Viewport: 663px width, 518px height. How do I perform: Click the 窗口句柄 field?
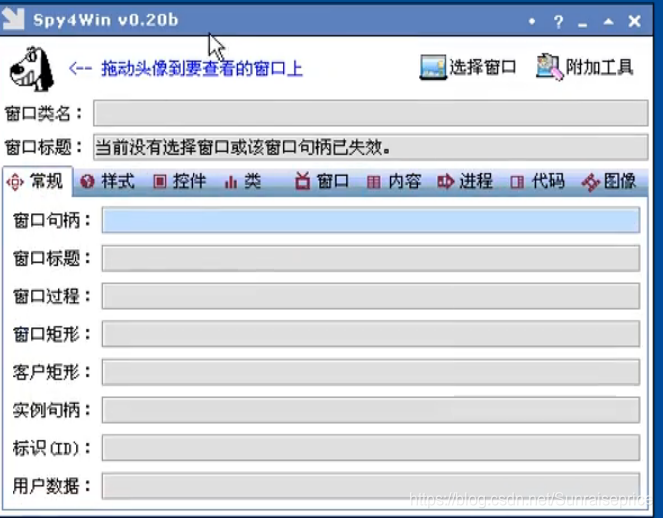371,220
